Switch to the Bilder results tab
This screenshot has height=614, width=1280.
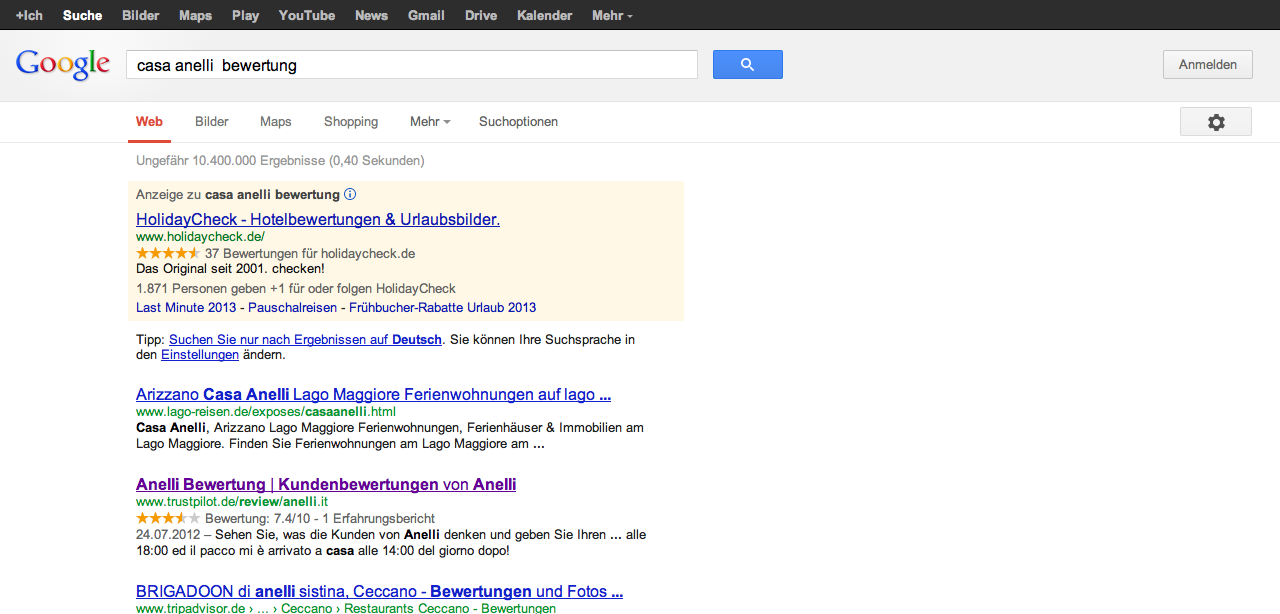(212, 122)
